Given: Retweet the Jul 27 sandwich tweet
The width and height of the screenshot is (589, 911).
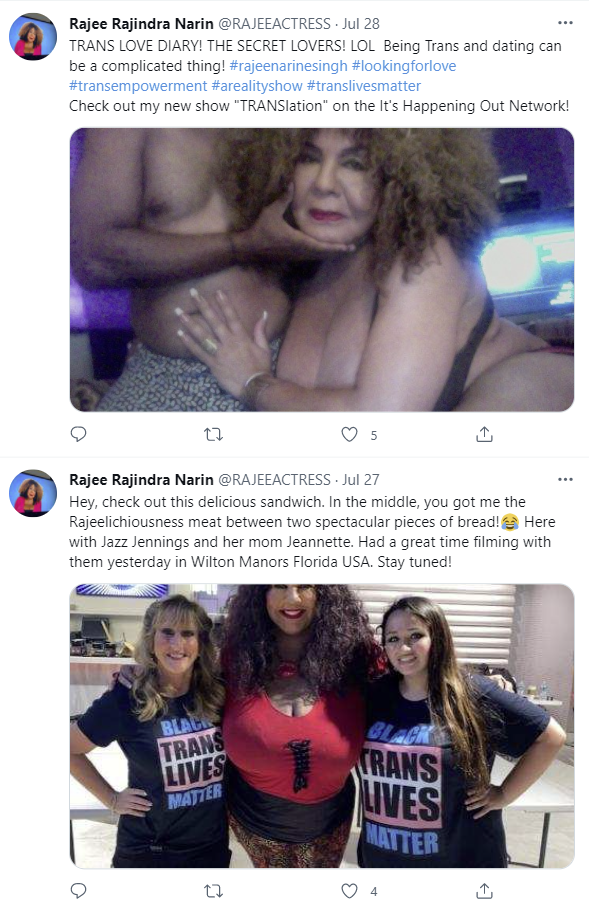Looking at the screenshot, I should pyautogui.click(x=214, y=890).
